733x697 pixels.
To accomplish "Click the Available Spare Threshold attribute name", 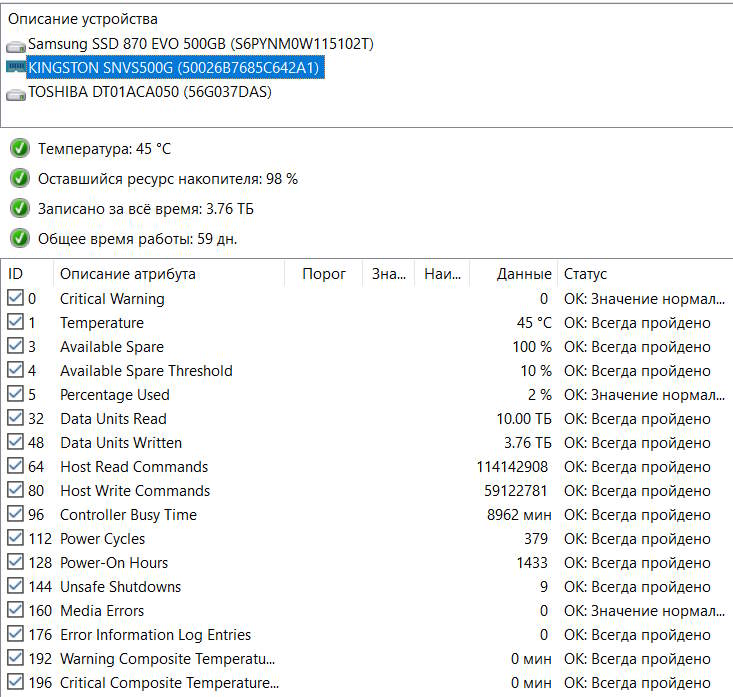I will (146, 371).
